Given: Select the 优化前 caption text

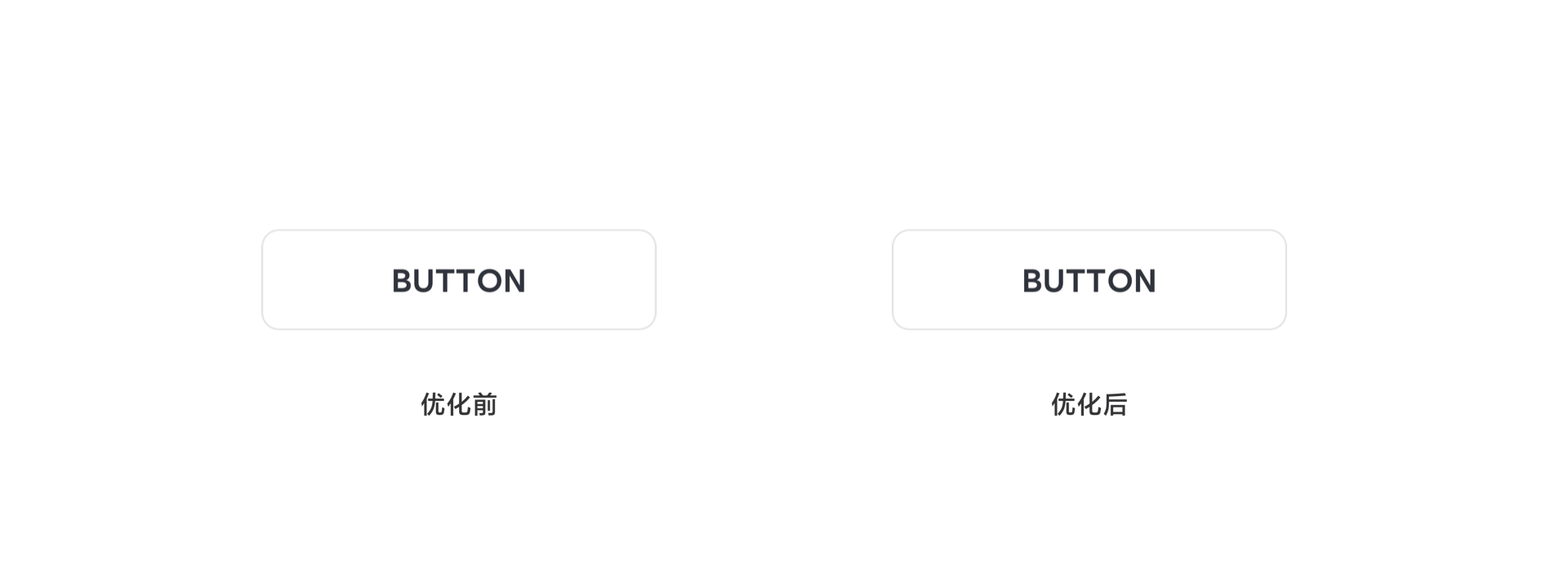Looking at the screenshot, I should (x=458, y=404).
